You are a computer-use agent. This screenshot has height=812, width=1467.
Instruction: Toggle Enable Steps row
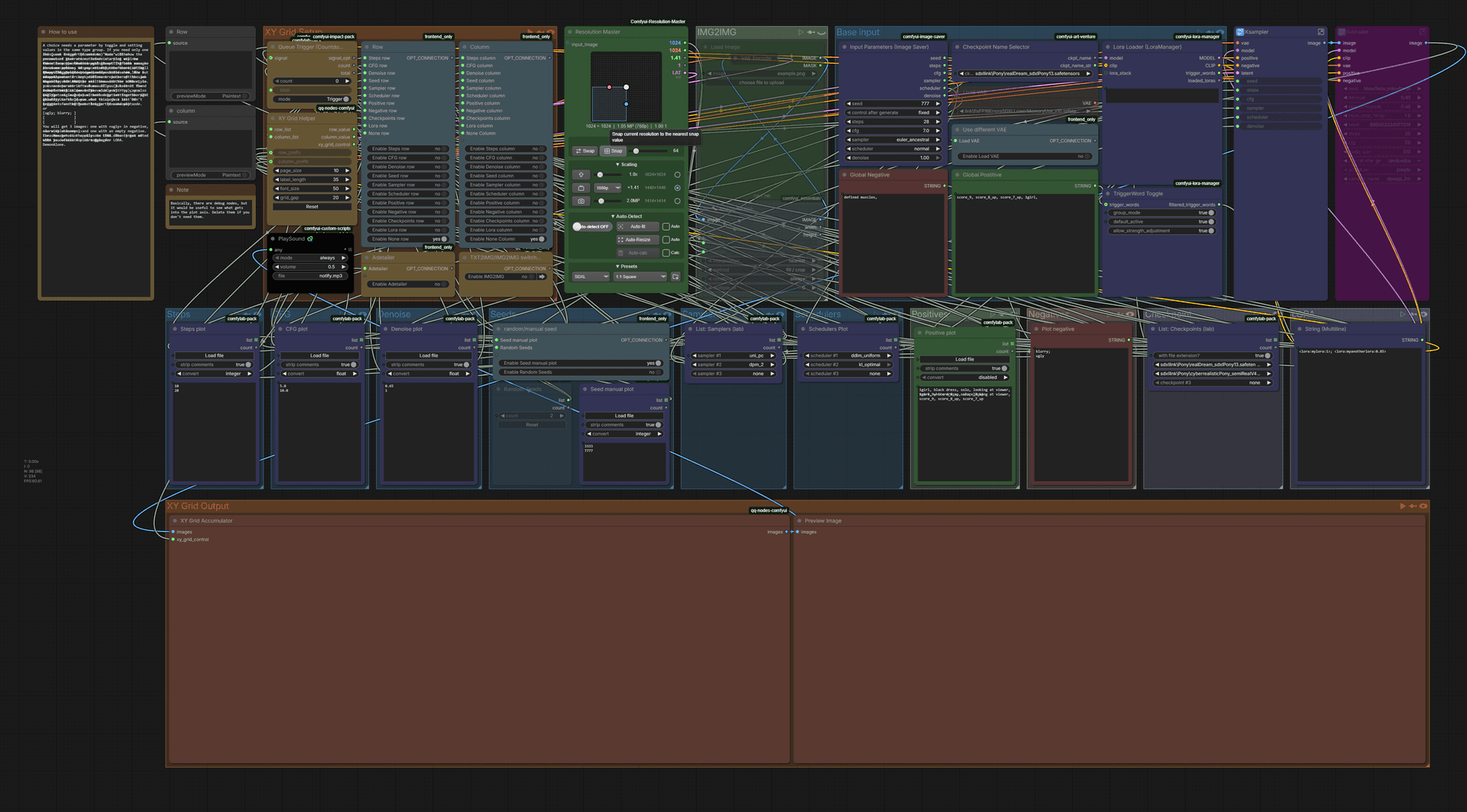(406, 149)
